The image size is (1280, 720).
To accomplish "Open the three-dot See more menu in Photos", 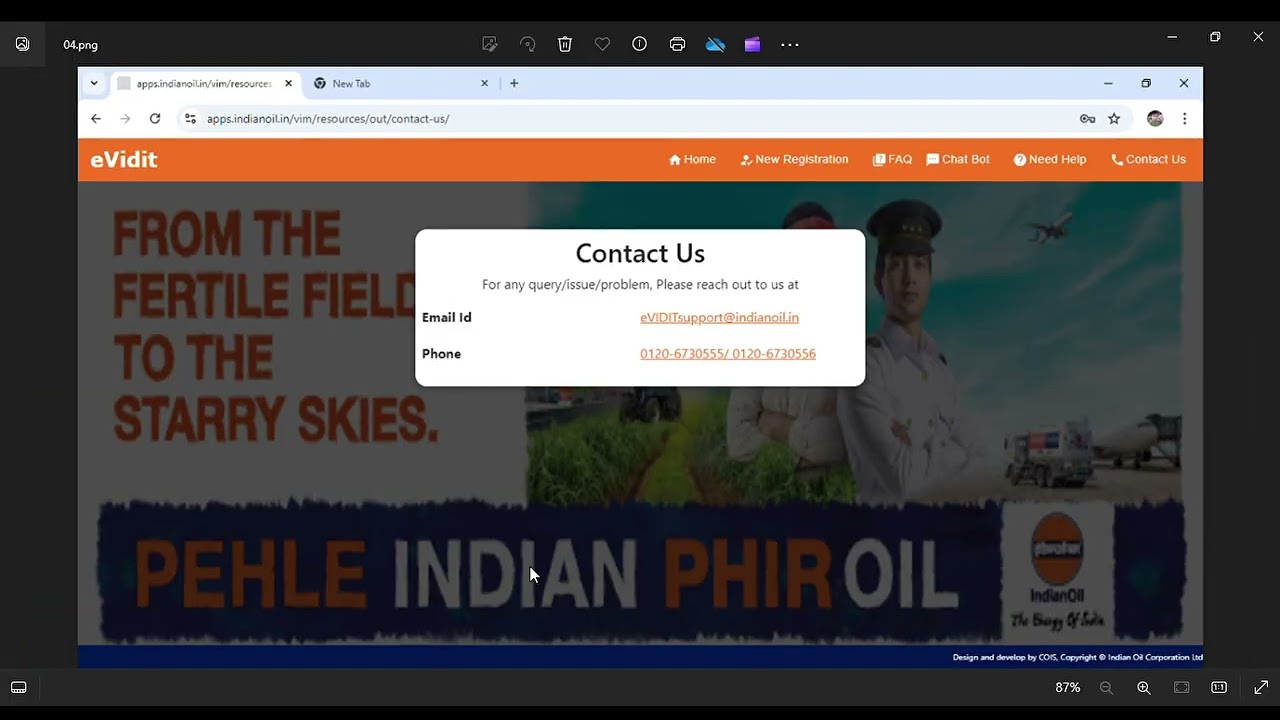I will [790, 44].
